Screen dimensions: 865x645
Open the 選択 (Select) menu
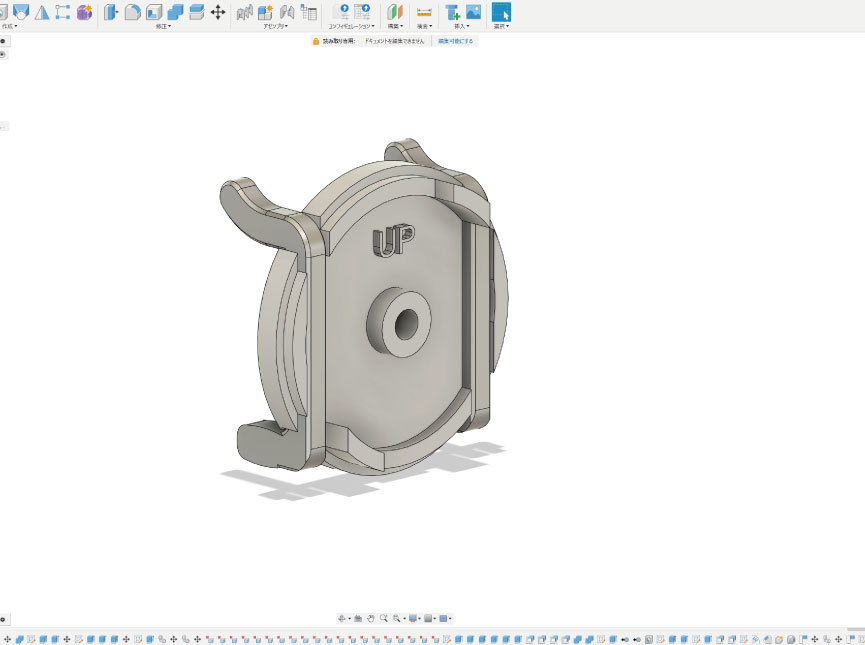coord(501,26)
